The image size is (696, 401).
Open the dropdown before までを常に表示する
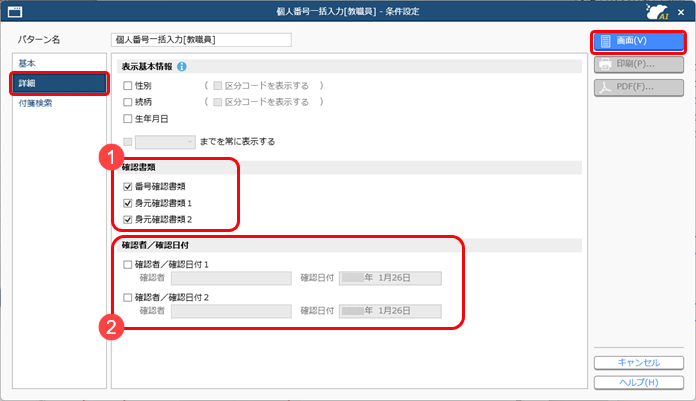165,142
